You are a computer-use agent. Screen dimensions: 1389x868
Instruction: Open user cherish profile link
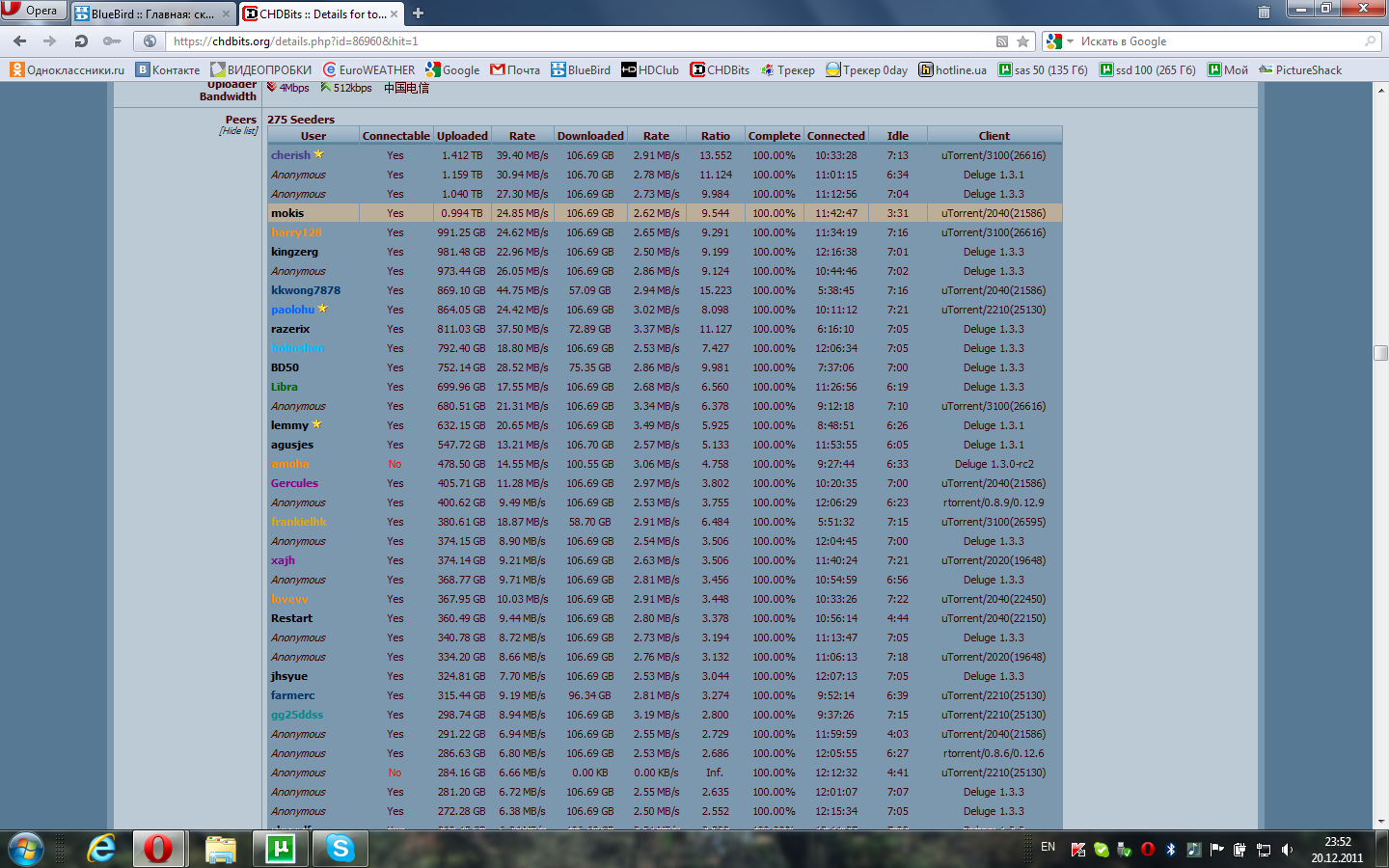tap(290, 155)
